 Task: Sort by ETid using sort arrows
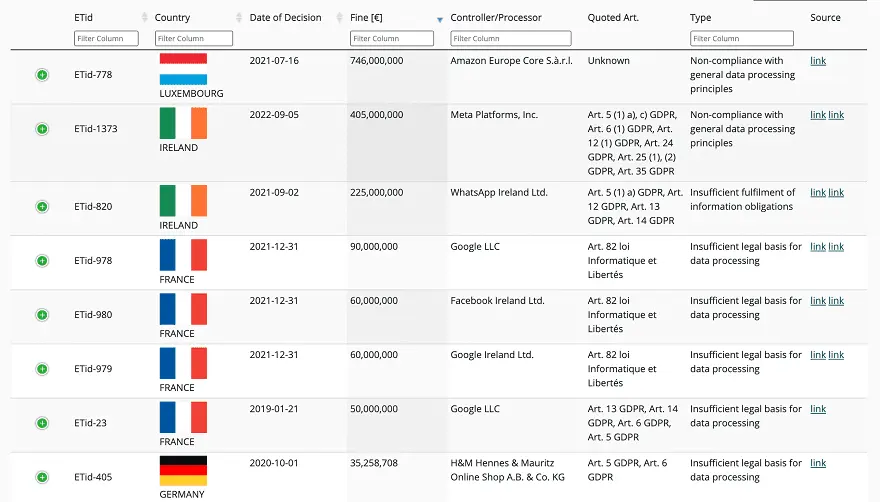tap(144, 17)
